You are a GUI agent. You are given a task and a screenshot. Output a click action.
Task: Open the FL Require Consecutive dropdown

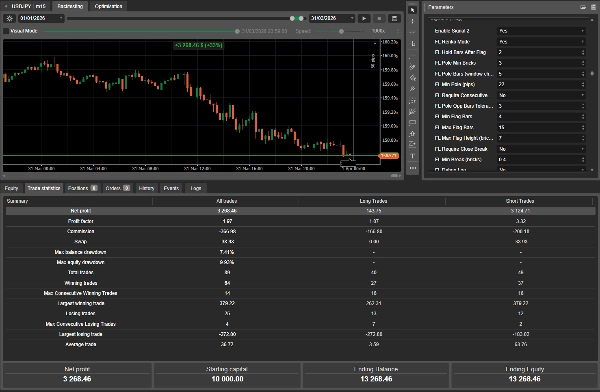pos(541,95)
